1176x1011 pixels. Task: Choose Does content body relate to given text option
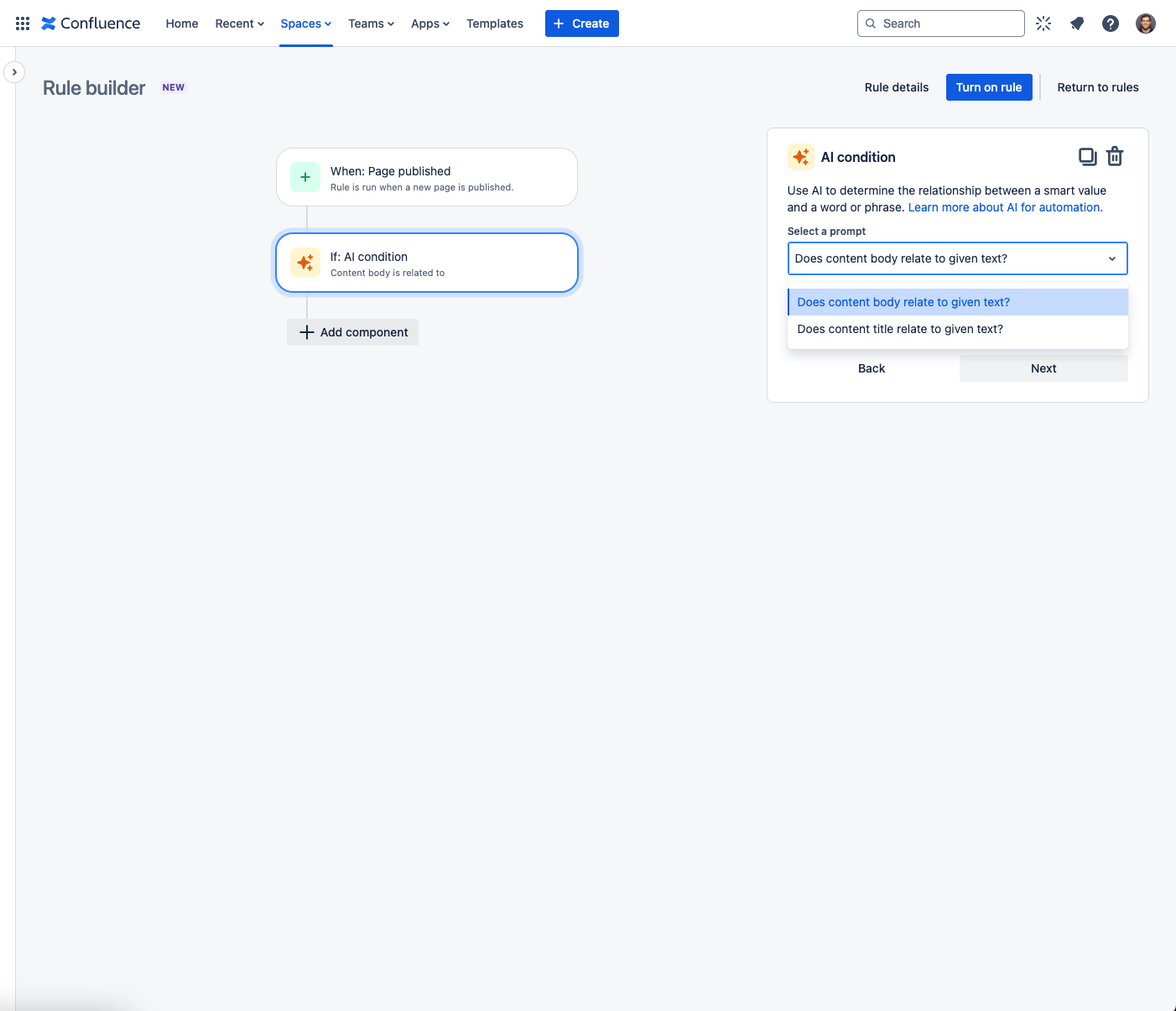pos(958,302)
